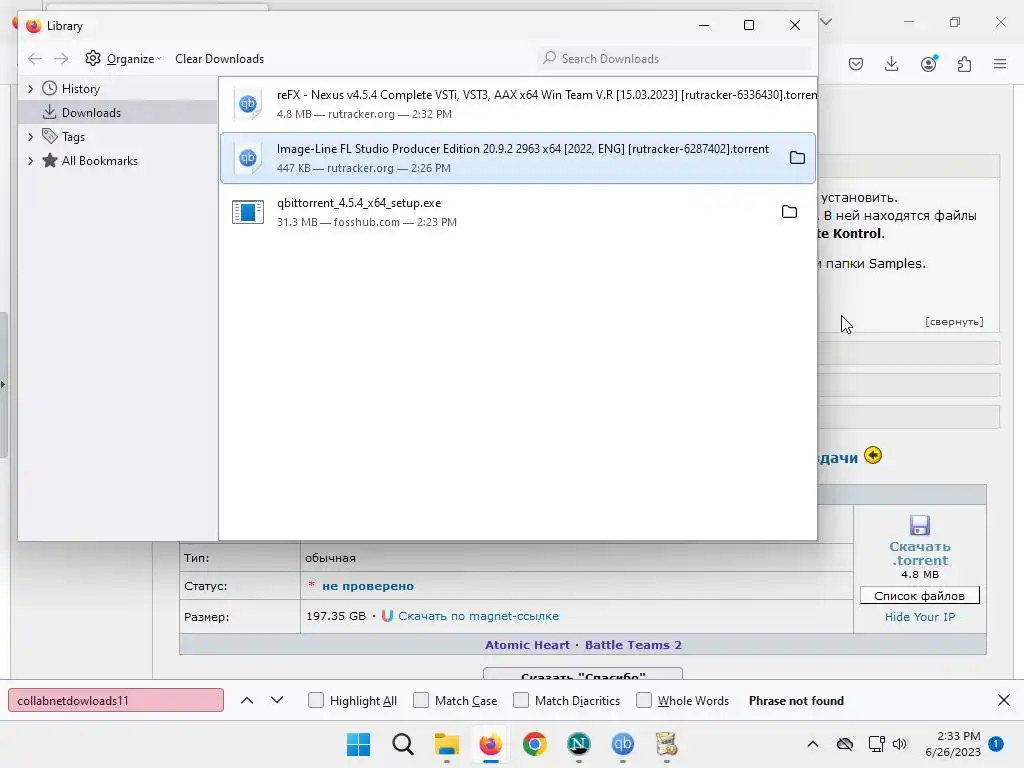Select the reFX Nexus torrent download

(x=518, y=104)
